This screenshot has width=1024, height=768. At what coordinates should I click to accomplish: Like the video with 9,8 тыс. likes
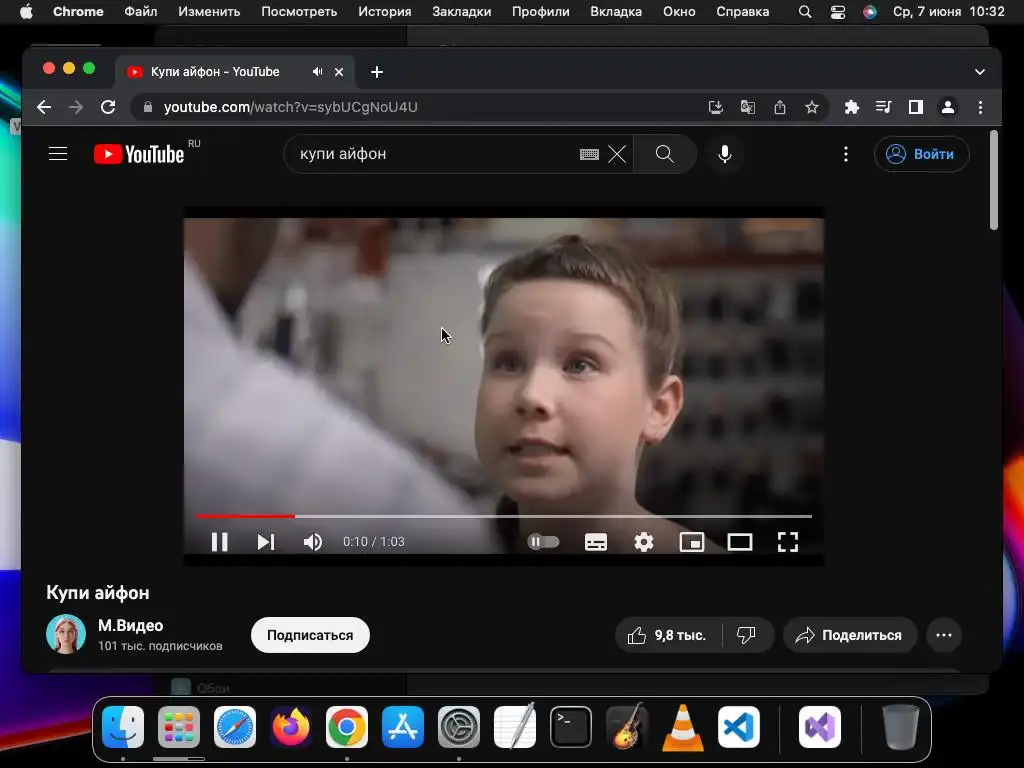667,635
